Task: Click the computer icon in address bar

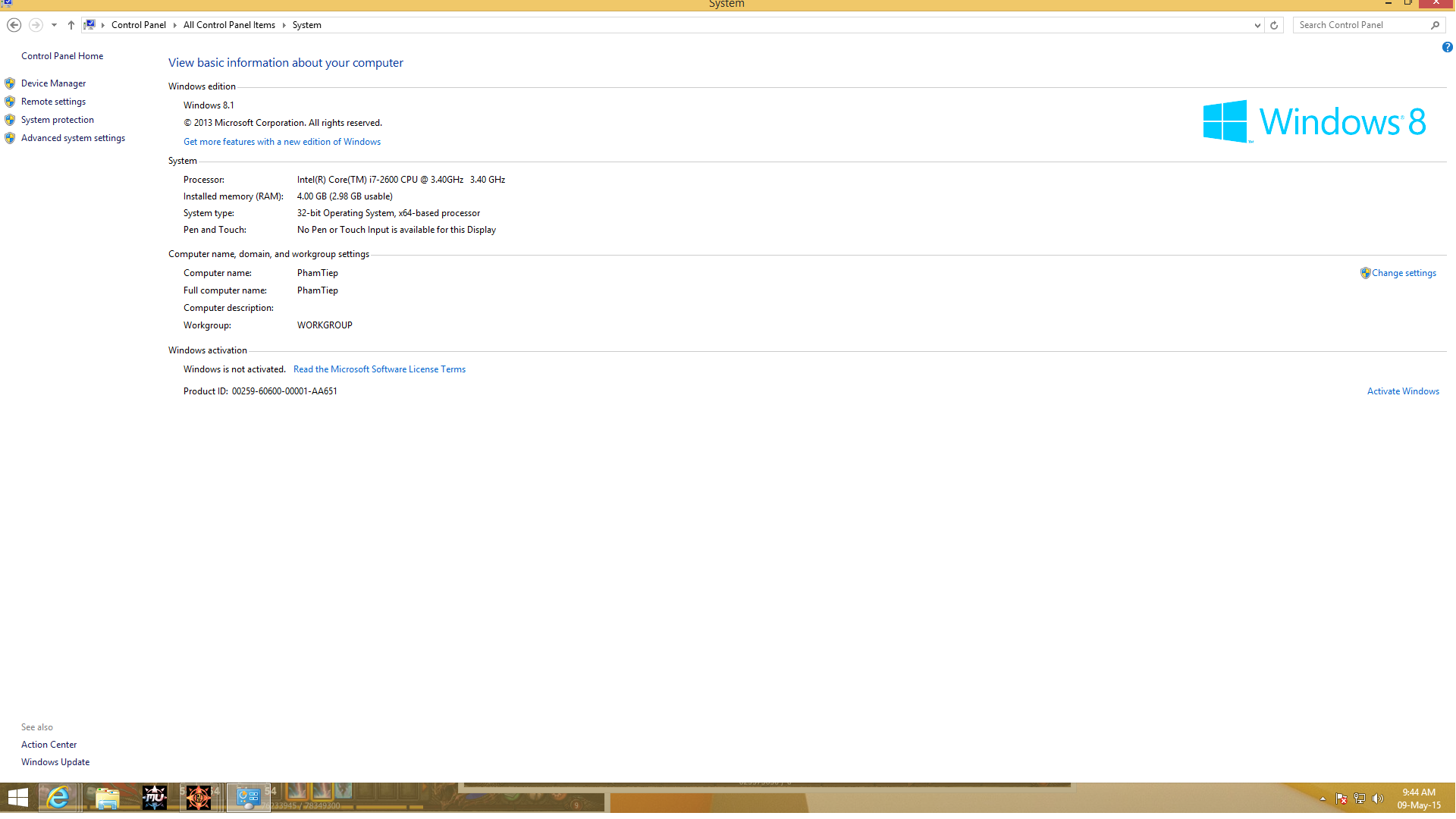Action: pos(89,24)
